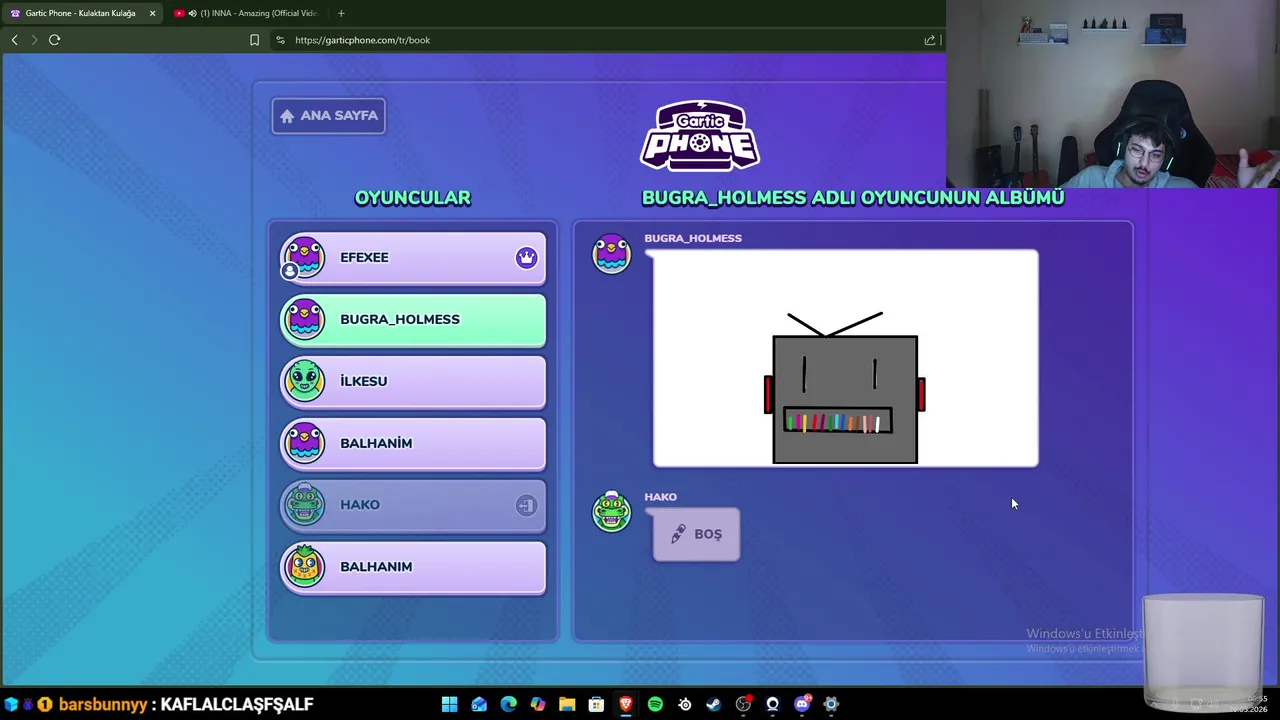Click the Brave browser taskbar icon
1280x720 pixels.
coord(626,704)
